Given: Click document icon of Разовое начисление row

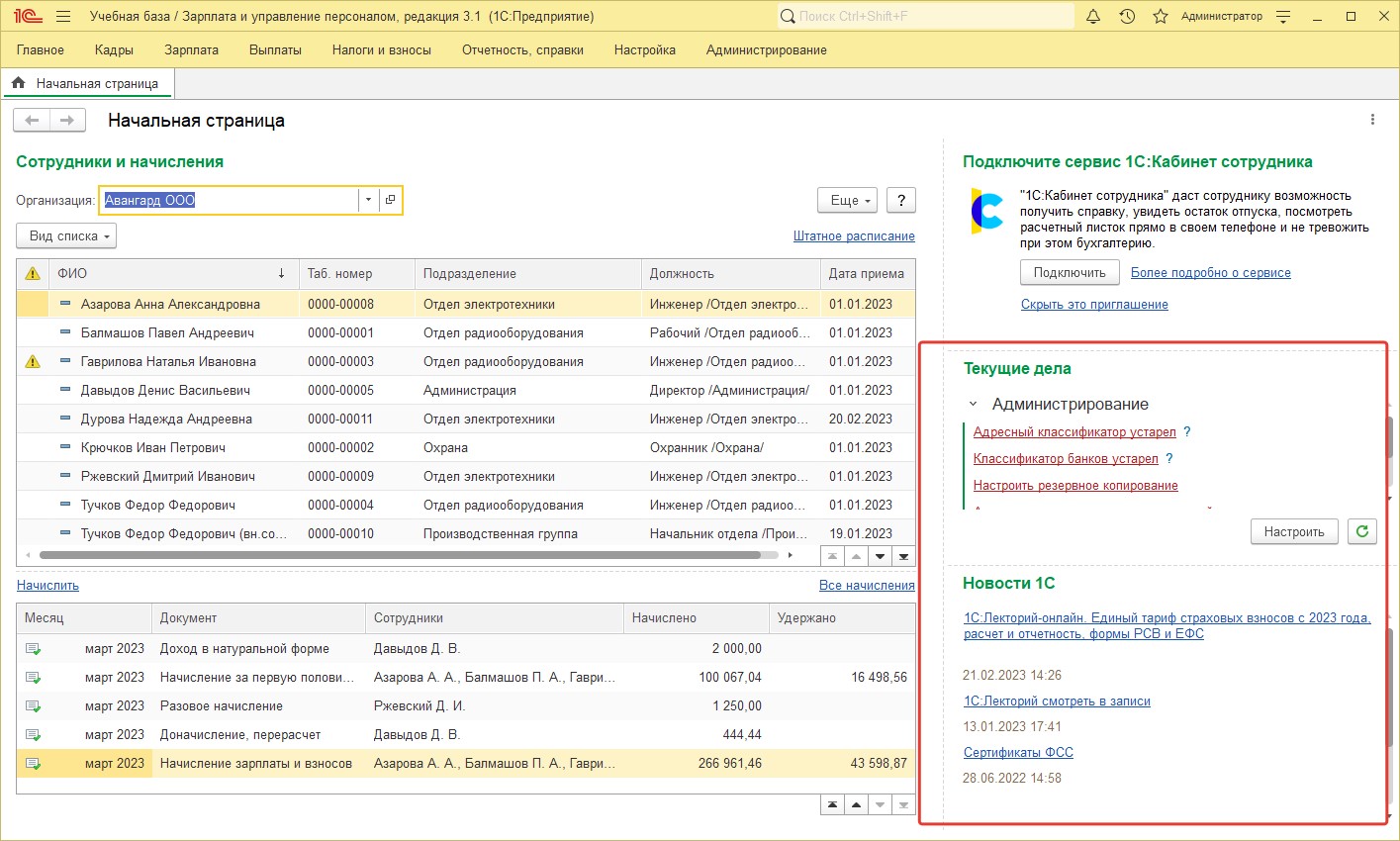Looking at the screenshot, I should tap(33, 706).
